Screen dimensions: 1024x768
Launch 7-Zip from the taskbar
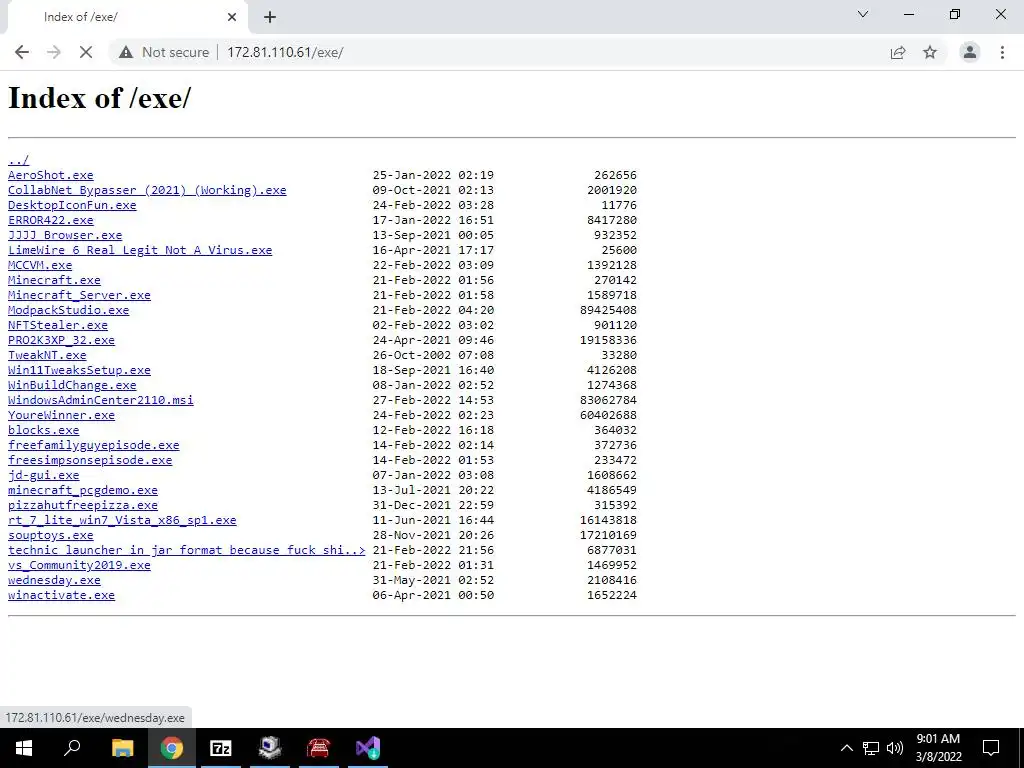(221, 748)
